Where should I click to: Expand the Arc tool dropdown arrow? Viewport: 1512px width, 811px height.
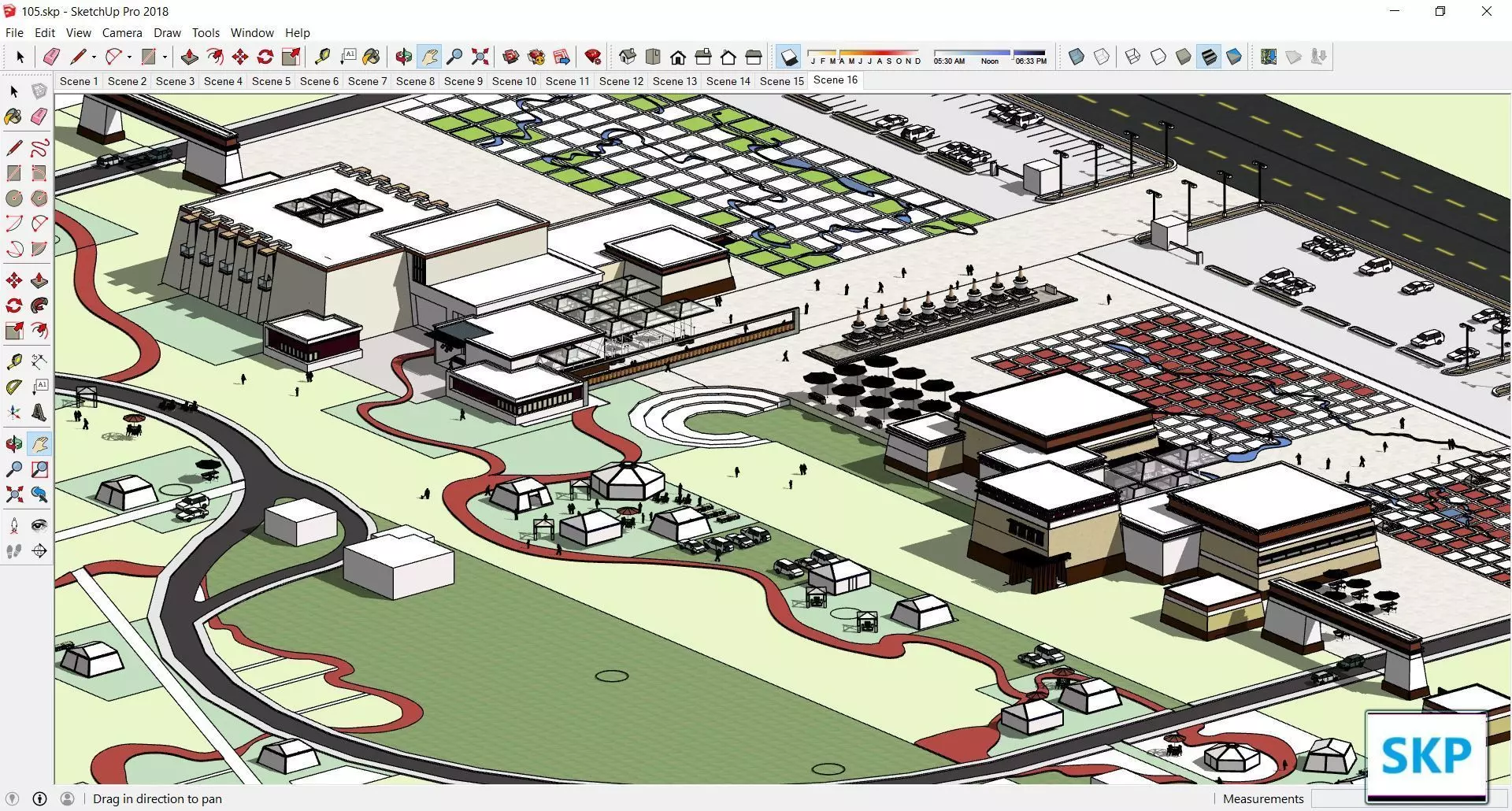(129, 57)
